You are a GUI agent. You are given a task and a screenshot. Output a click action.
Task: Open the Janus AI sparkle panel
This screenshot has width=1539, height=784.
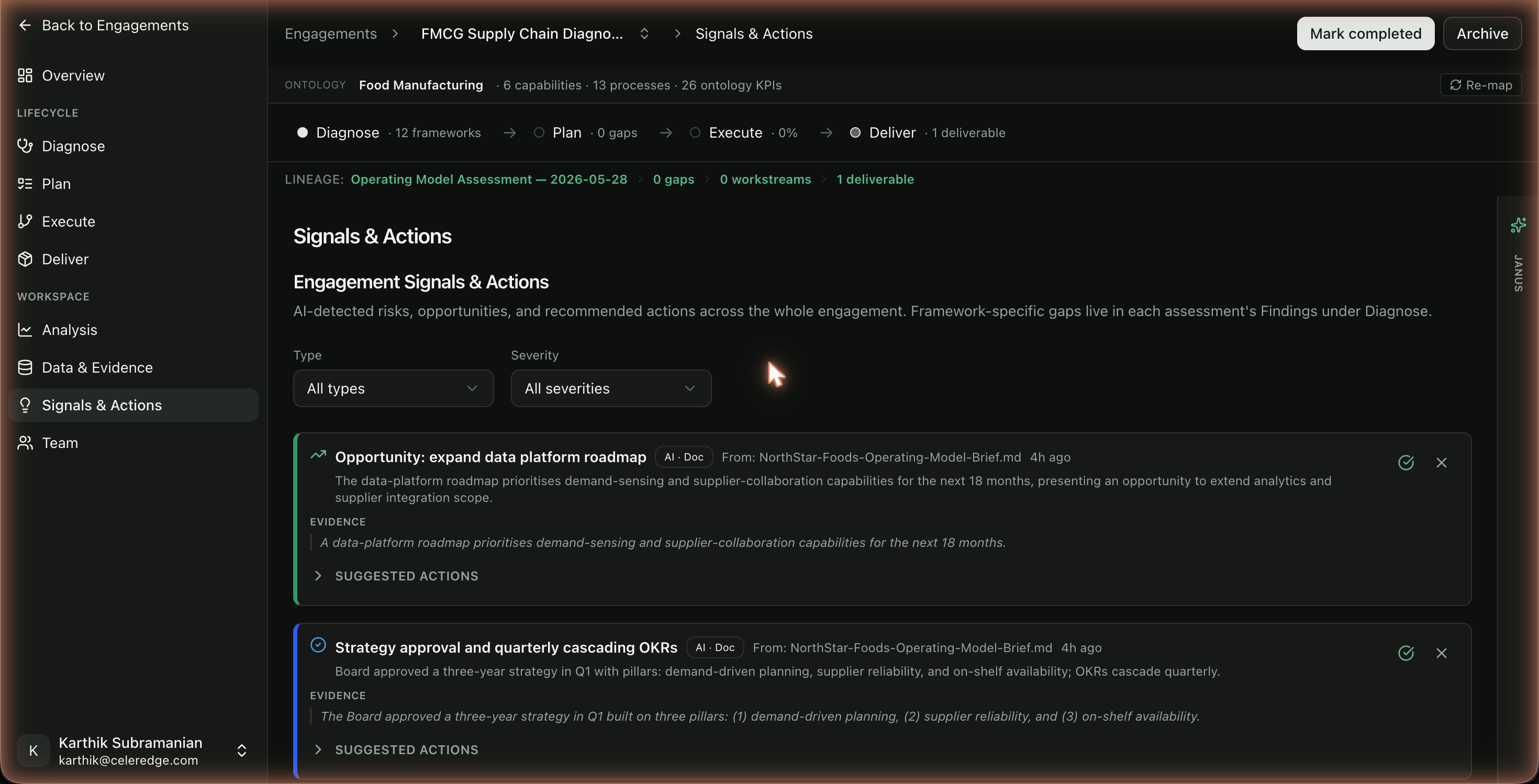point(1518,225)
